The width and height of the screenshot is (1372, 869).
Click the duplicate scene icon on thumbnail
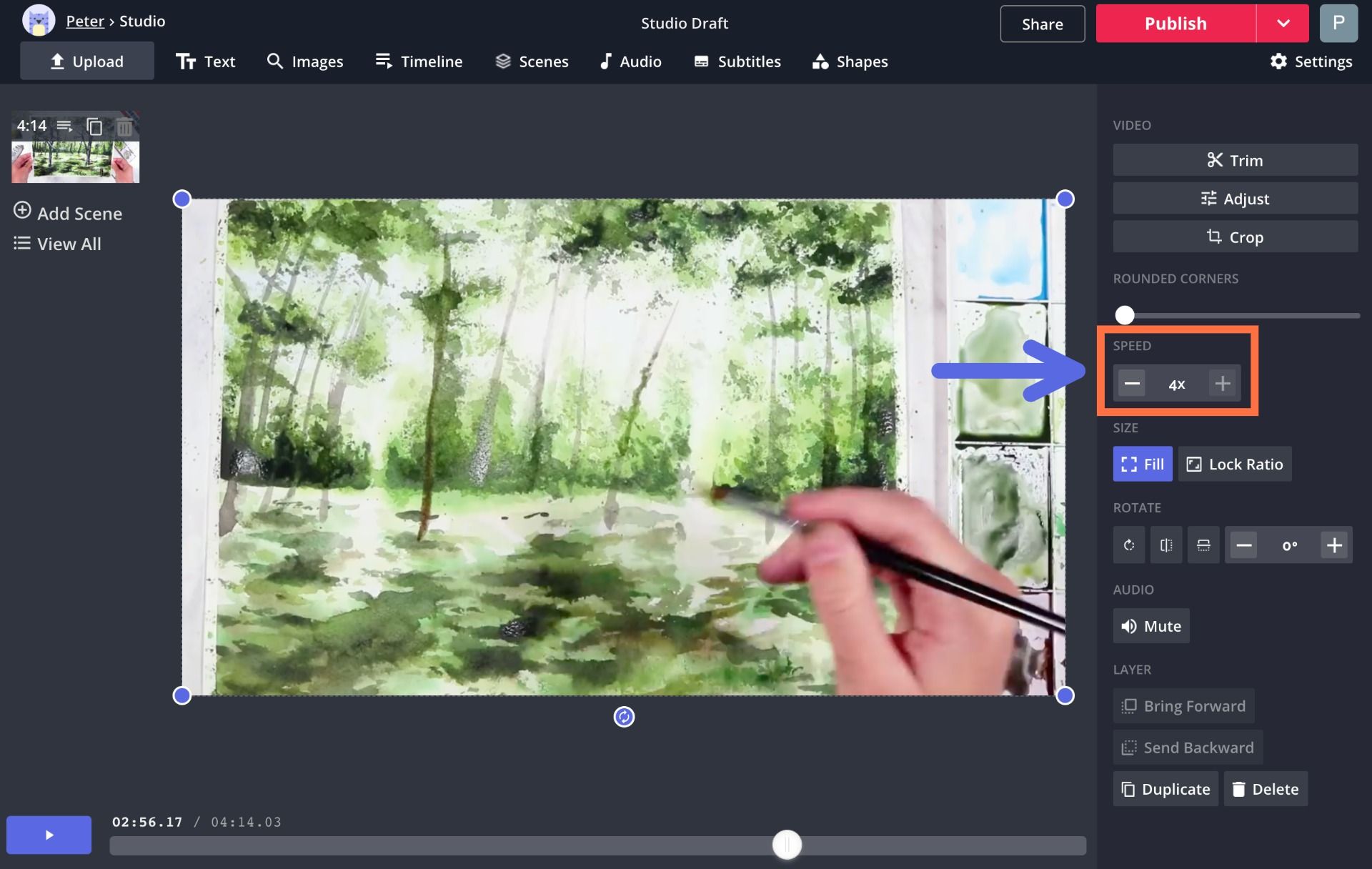94,126
